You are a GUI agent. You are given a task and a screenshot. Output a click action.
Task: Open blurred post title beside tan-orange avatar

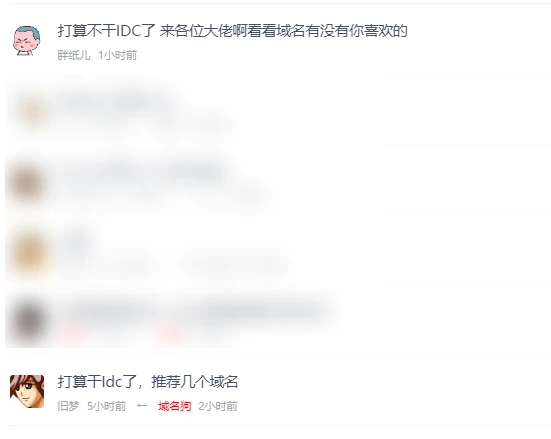click(77, 243)
